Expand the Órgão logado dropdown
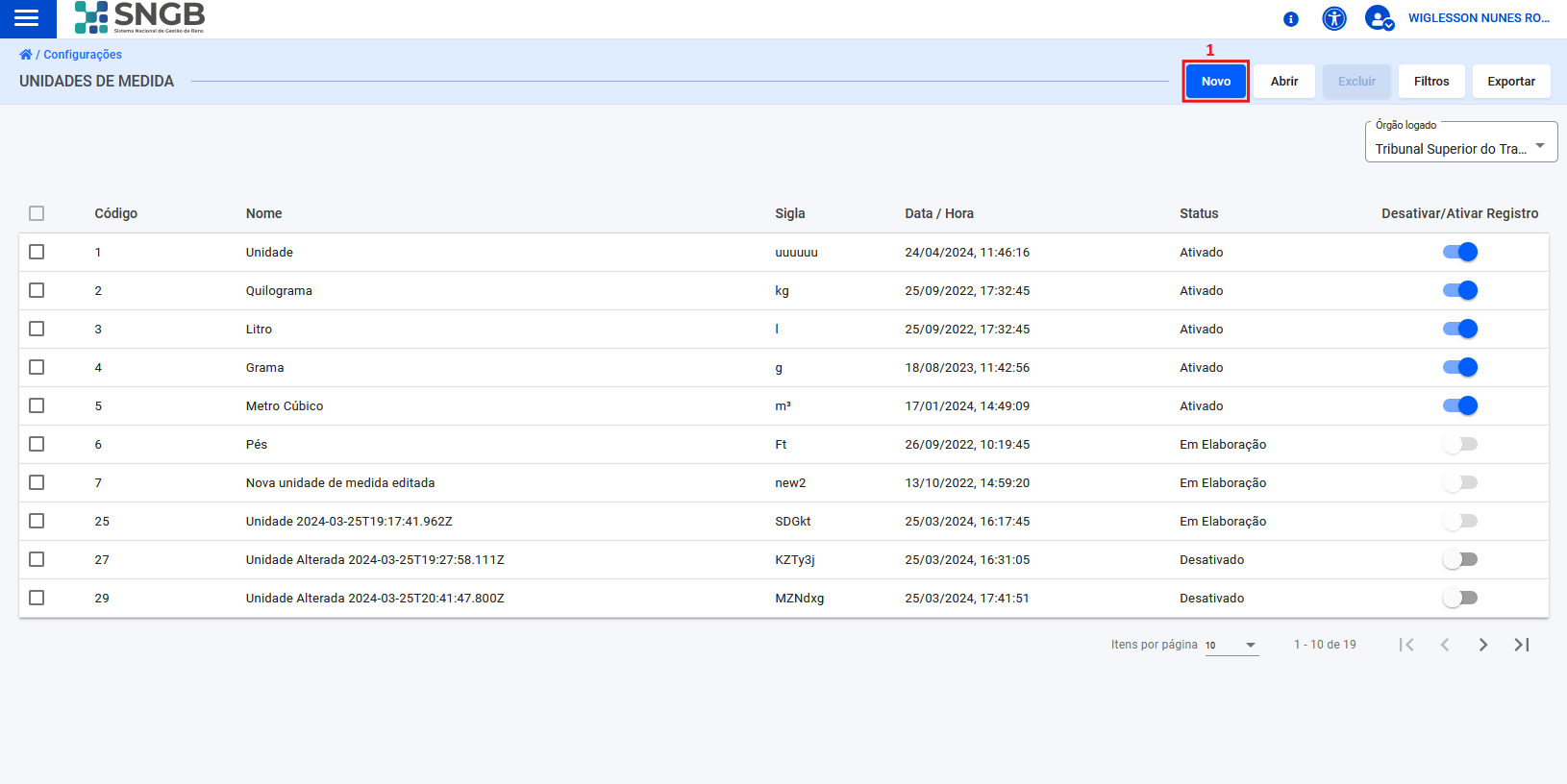 tap(1461, 143)
